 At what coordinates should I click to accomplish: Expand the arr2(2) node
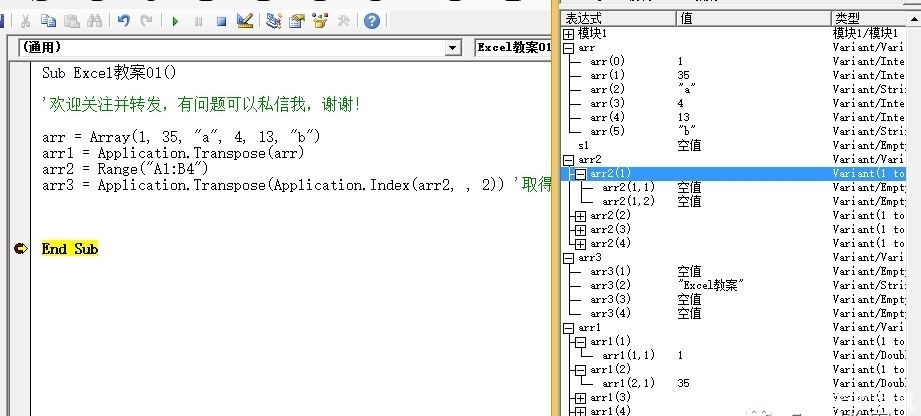click(580, 216)
